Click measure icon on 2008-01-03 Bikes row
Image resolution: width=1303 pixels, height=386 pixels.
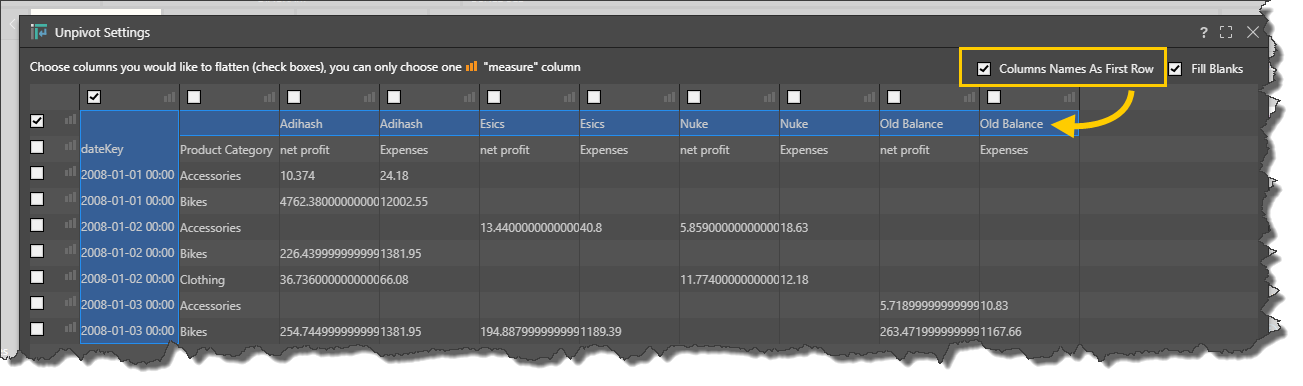(x=70, y=329)
